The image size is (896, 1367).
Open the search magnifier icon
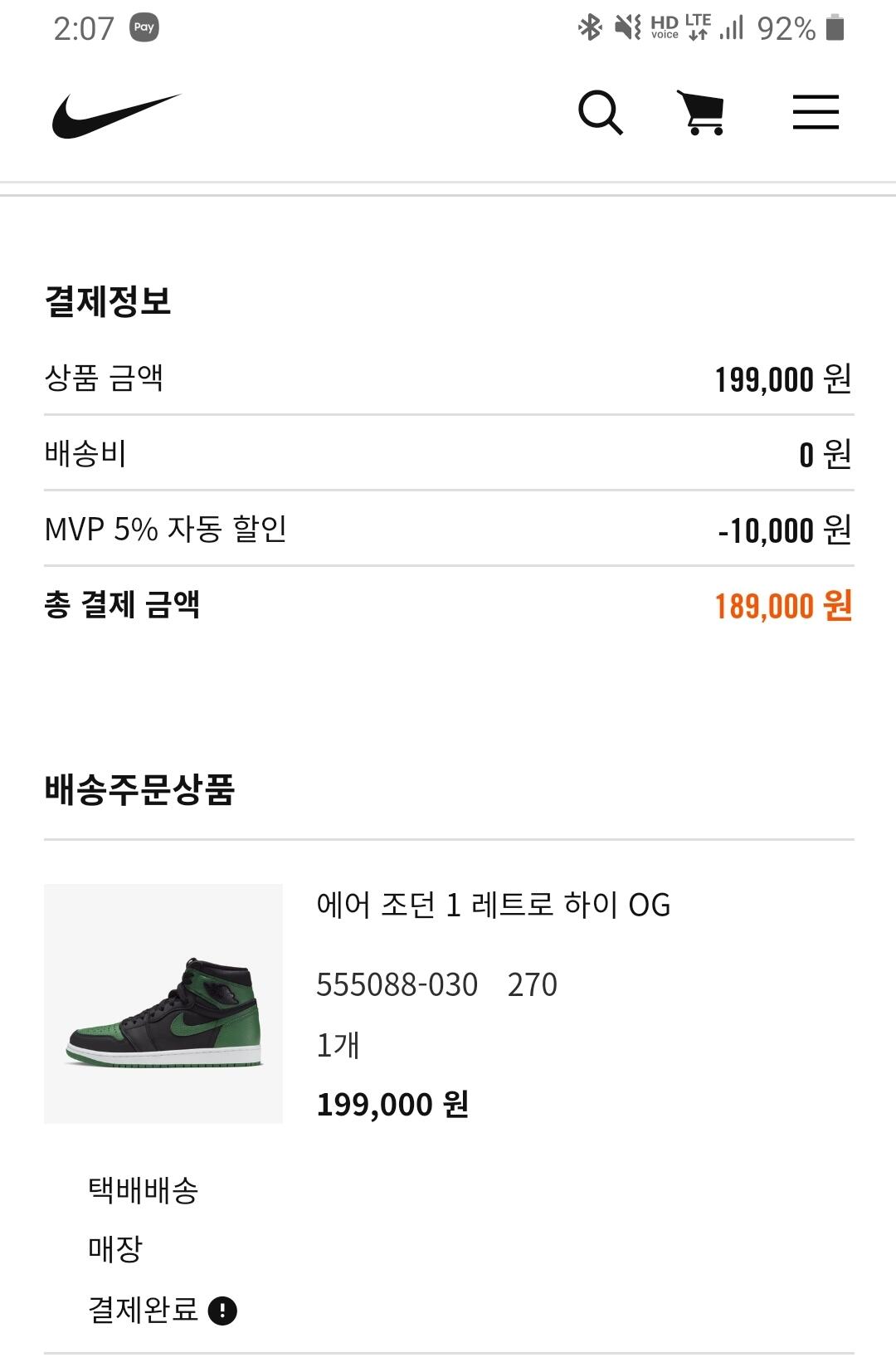[x=601, y=113]
